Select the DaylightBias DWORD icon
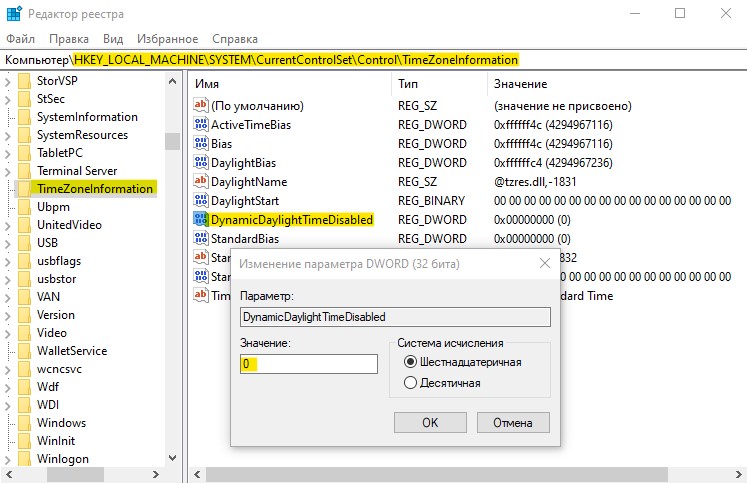The image size is (747, 483). (x=201, y=162)
